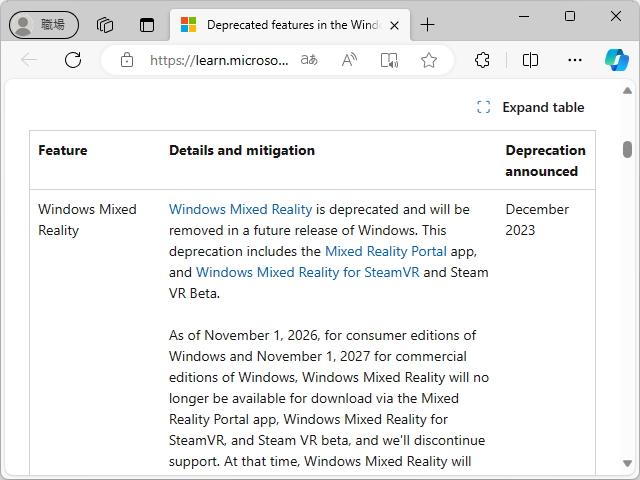Image resolution: width=640 pixels, height=480 pixels.
Task: Open the Copilot sidebar
Action: coord(616,60)
